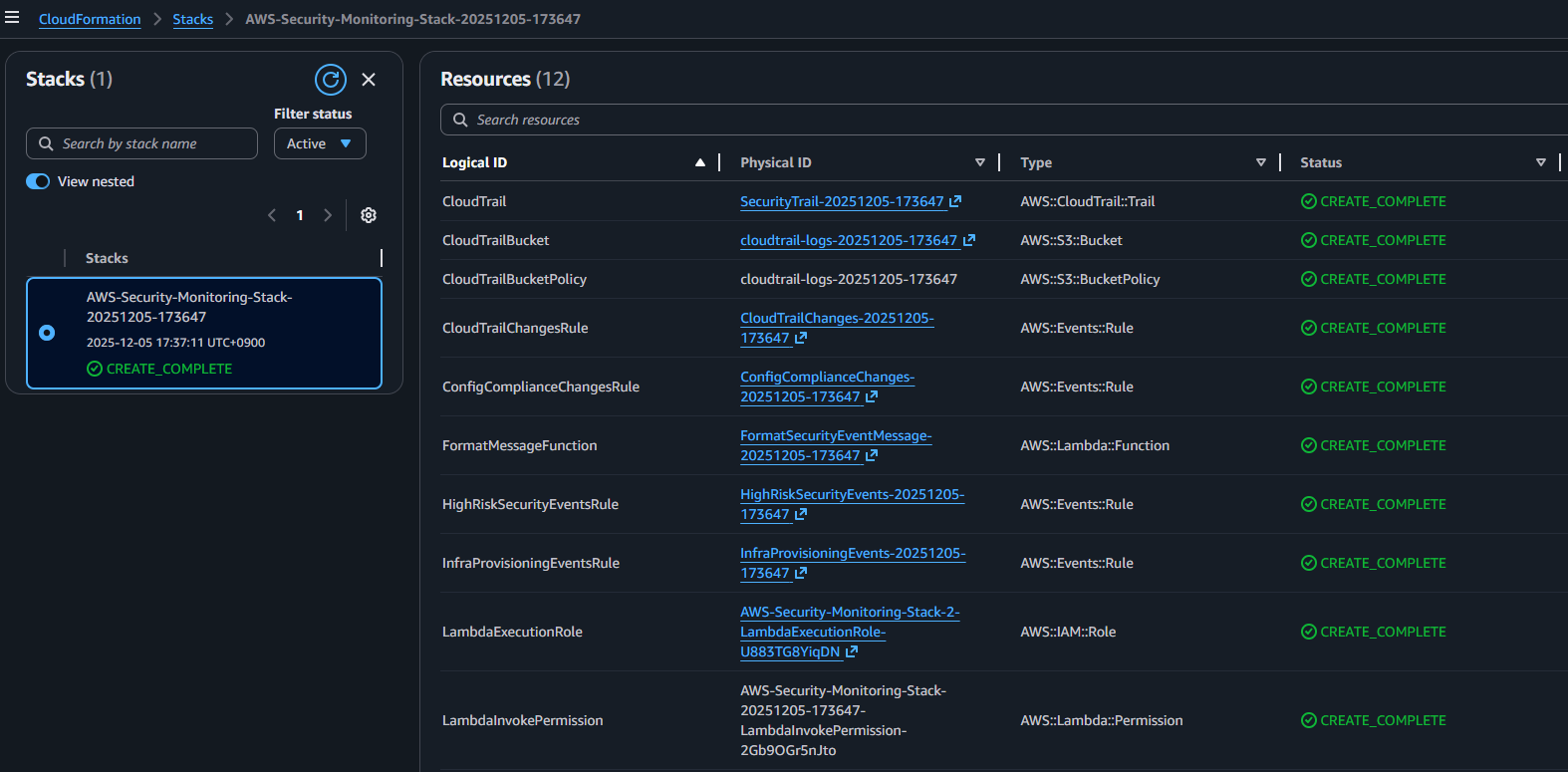Open FormatSecurityEventMessage Lambda function link
The height and width of the screenshot is (772, 1568).
[x=836, y=445]
